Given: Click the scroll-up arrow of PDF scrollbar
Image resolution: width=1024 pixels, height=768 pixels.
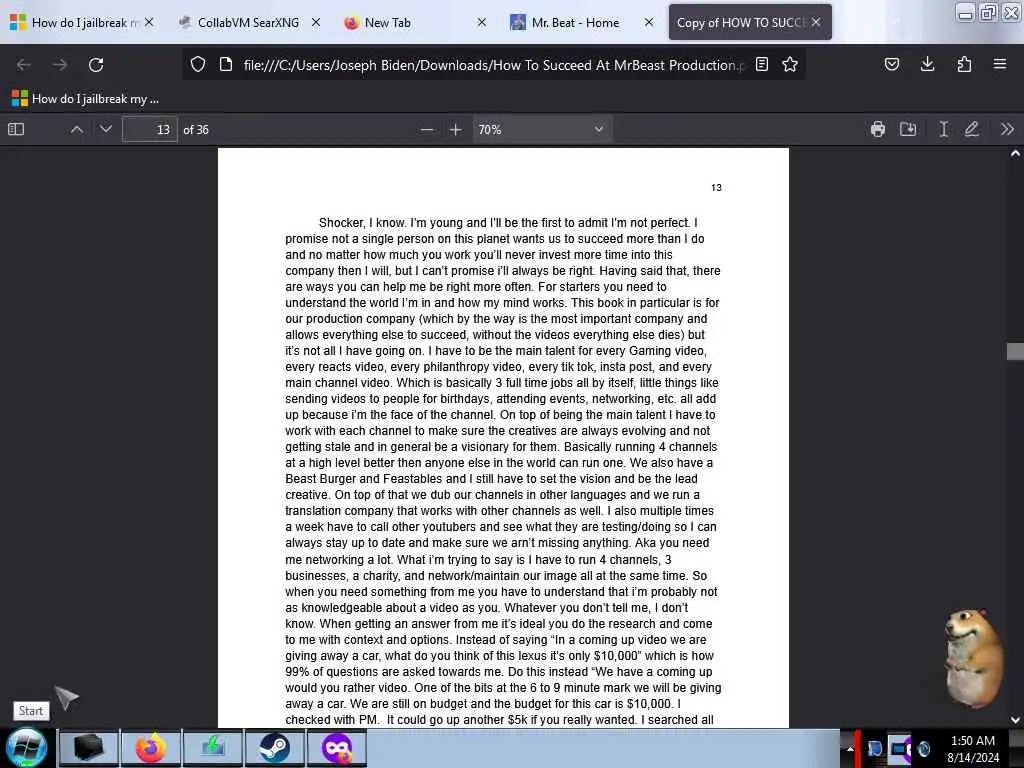Looking at the screenshot, I should (x=1015, y=154).
